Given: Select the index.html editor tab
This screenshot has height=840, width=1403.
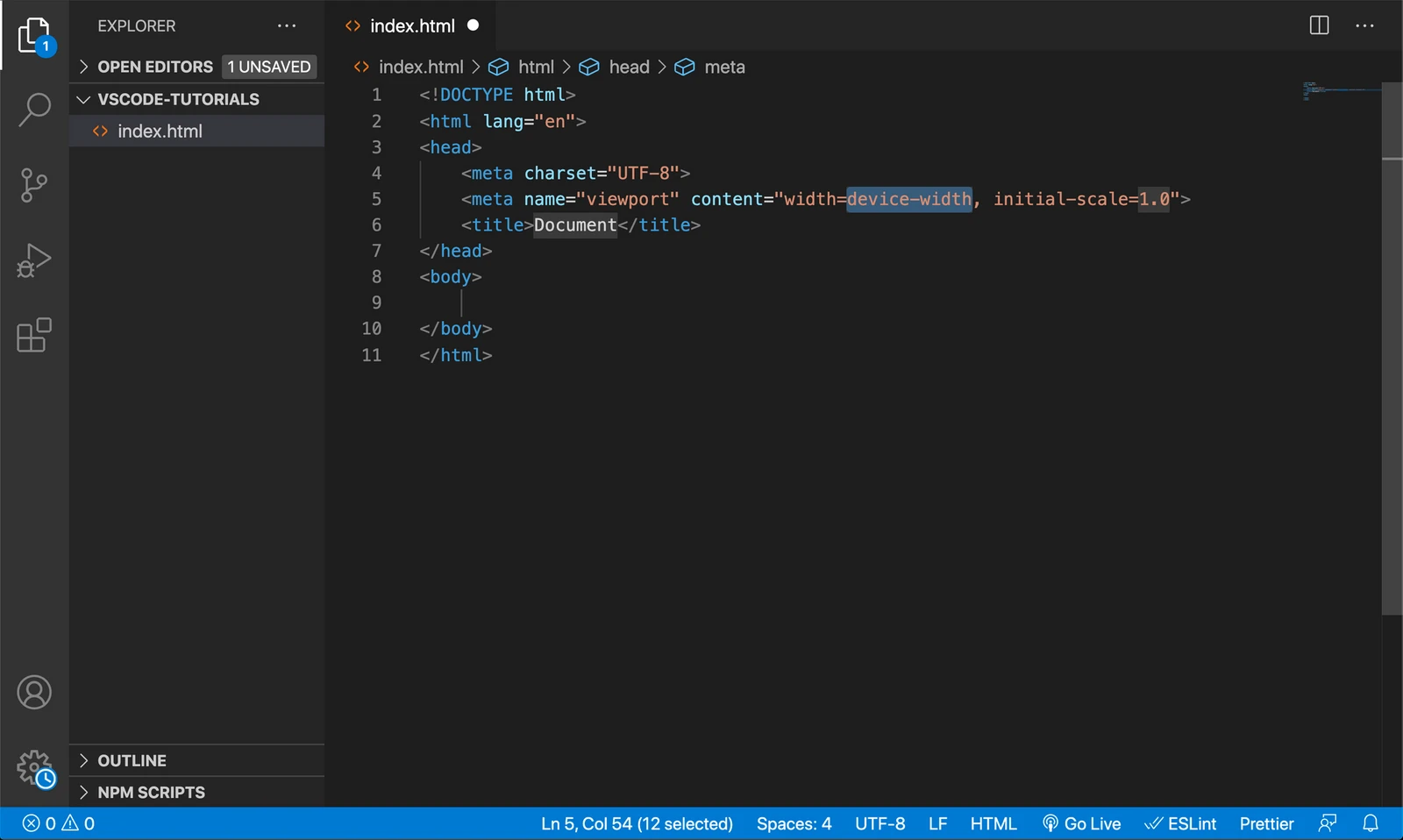Looking at the screenshot, I should point(411,26).
